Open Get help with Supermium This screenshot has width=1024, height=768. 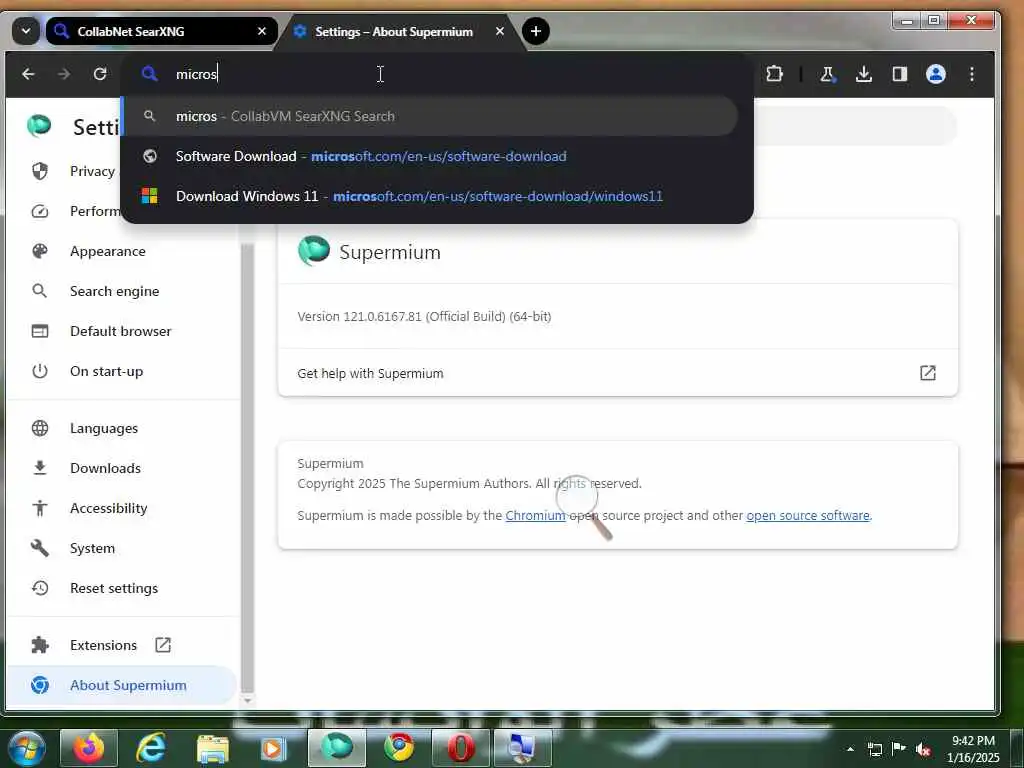617,373
